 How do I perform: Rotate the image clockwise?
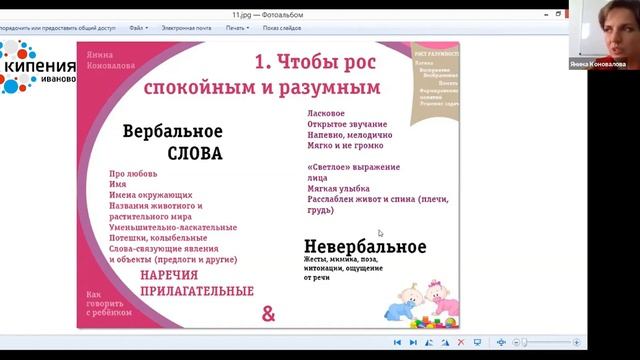(445, 342)
